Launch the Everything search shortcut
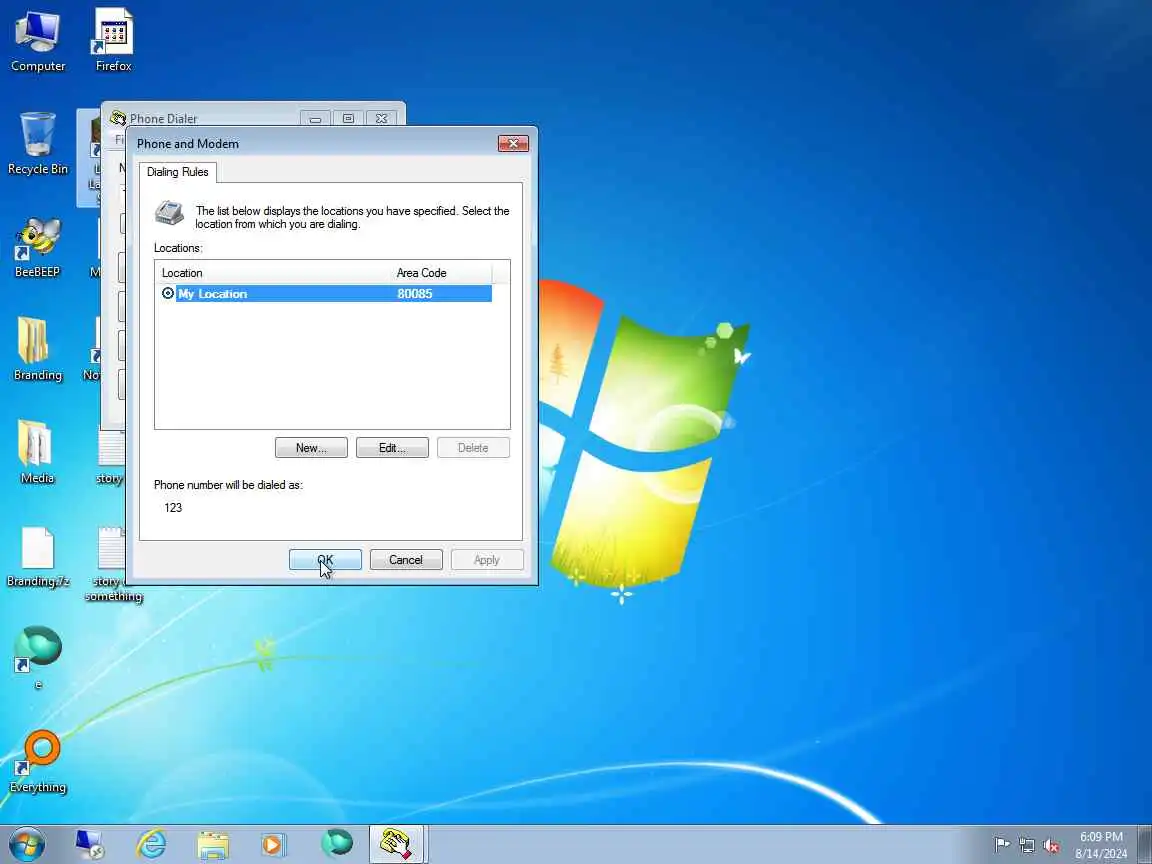The height and width of the screenshot is (864, 1152). (x=37, y=761)
